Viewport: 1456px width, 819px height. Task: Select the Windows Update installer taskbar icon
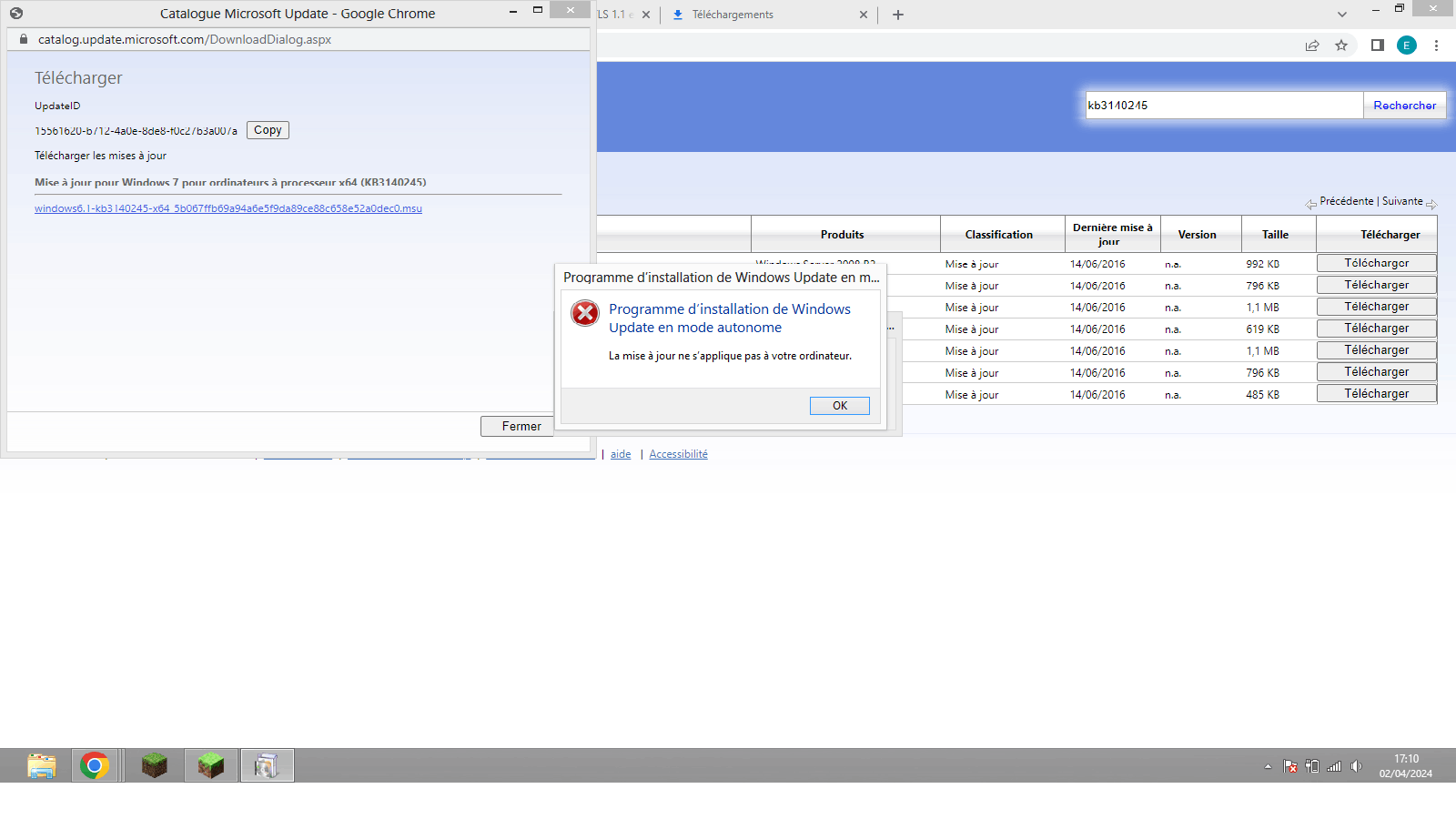pyautogui.click(x=267, y=766)
